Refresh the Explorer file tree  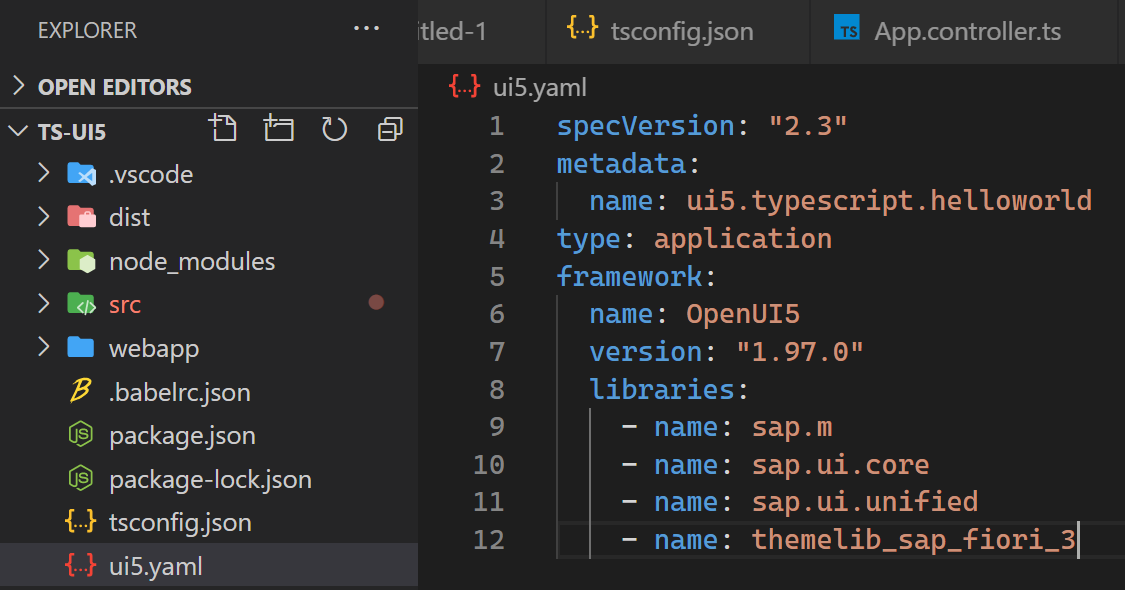pos(334,128)
